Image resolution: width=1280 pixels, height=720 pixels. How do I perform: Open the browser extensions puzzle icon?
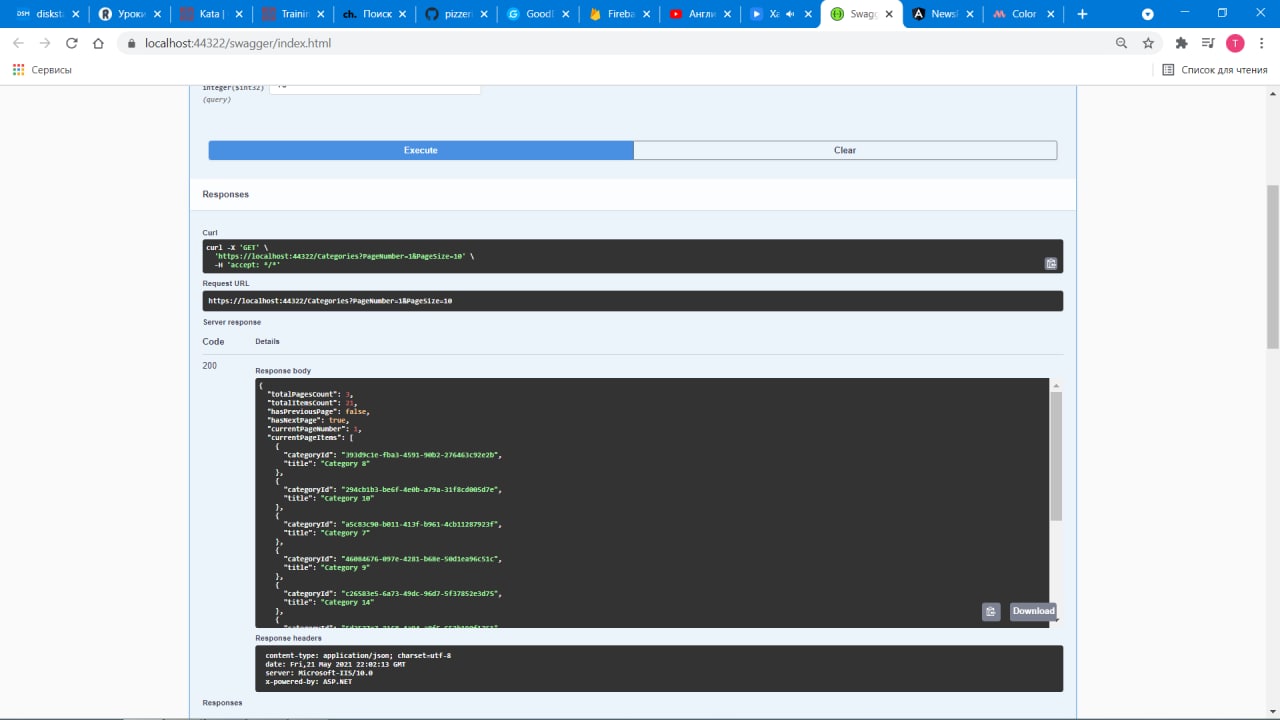(1181, 43)
